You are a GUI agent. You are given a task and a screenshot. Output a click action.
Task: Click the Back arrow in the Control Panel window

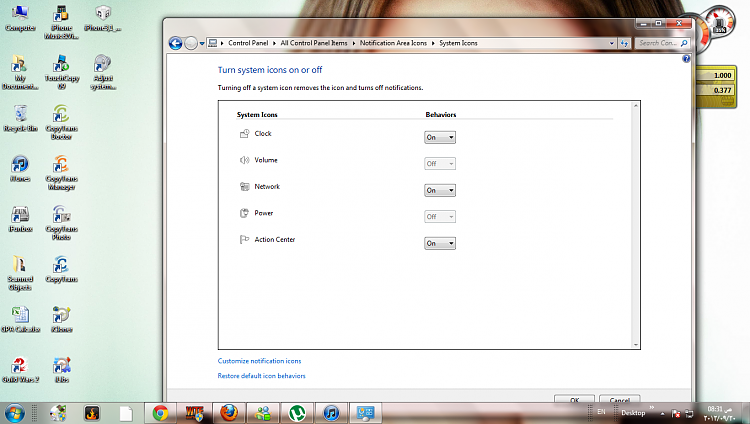click(176, 43)
